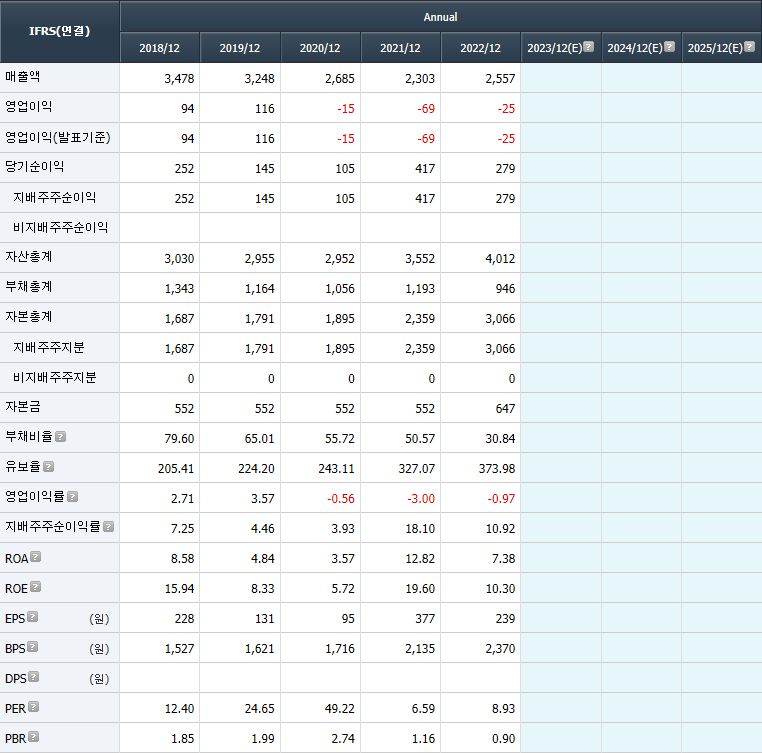Click the 비지배주주지분 row label
This screenshot has height=753, width=762.
pyautogui.click(x=54, y=377)
